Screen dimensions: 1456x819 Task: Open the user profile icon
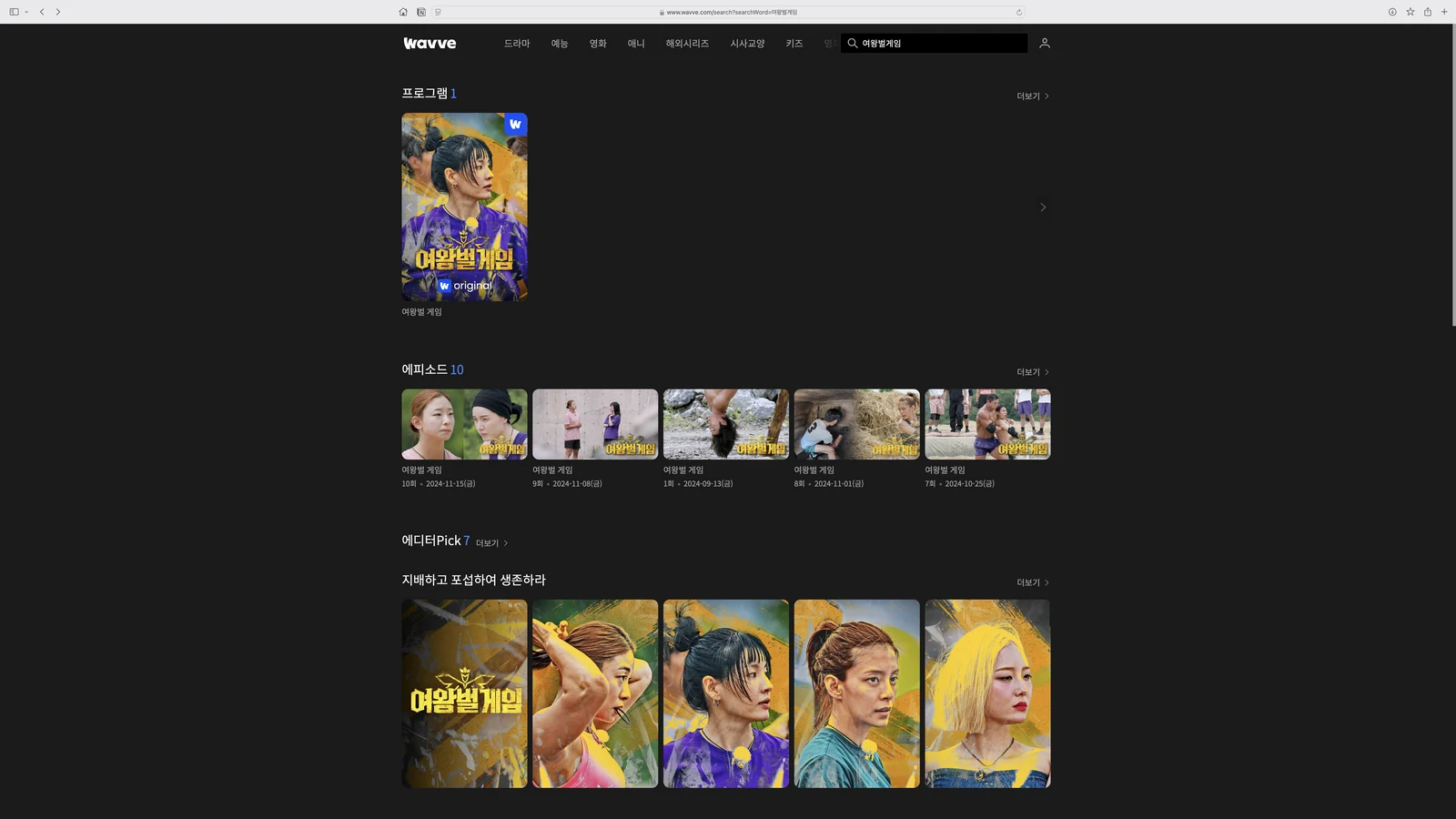pos(1045,43)
